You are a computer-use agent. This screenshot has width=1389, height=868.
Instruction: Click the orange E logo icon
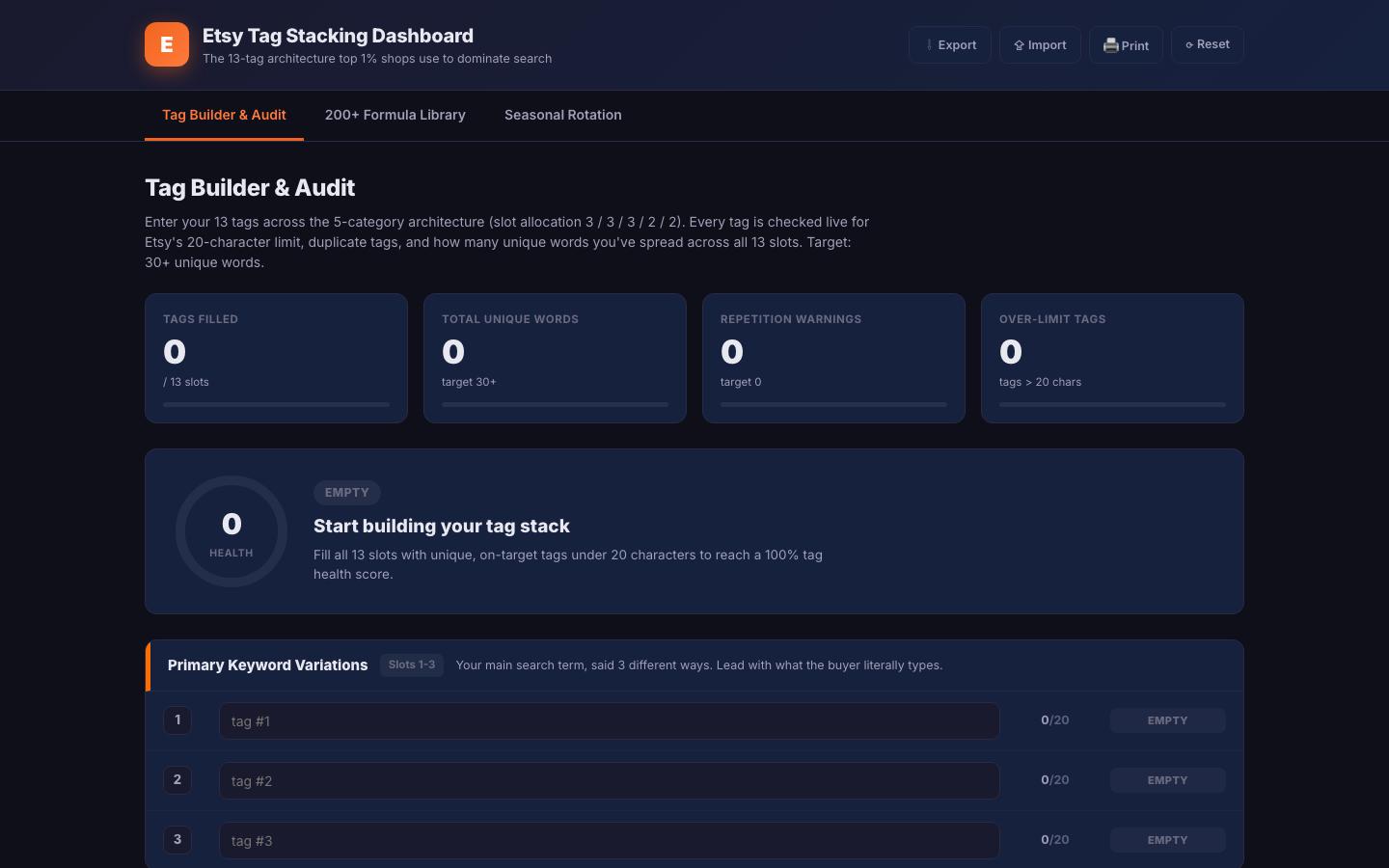(167, 44)
